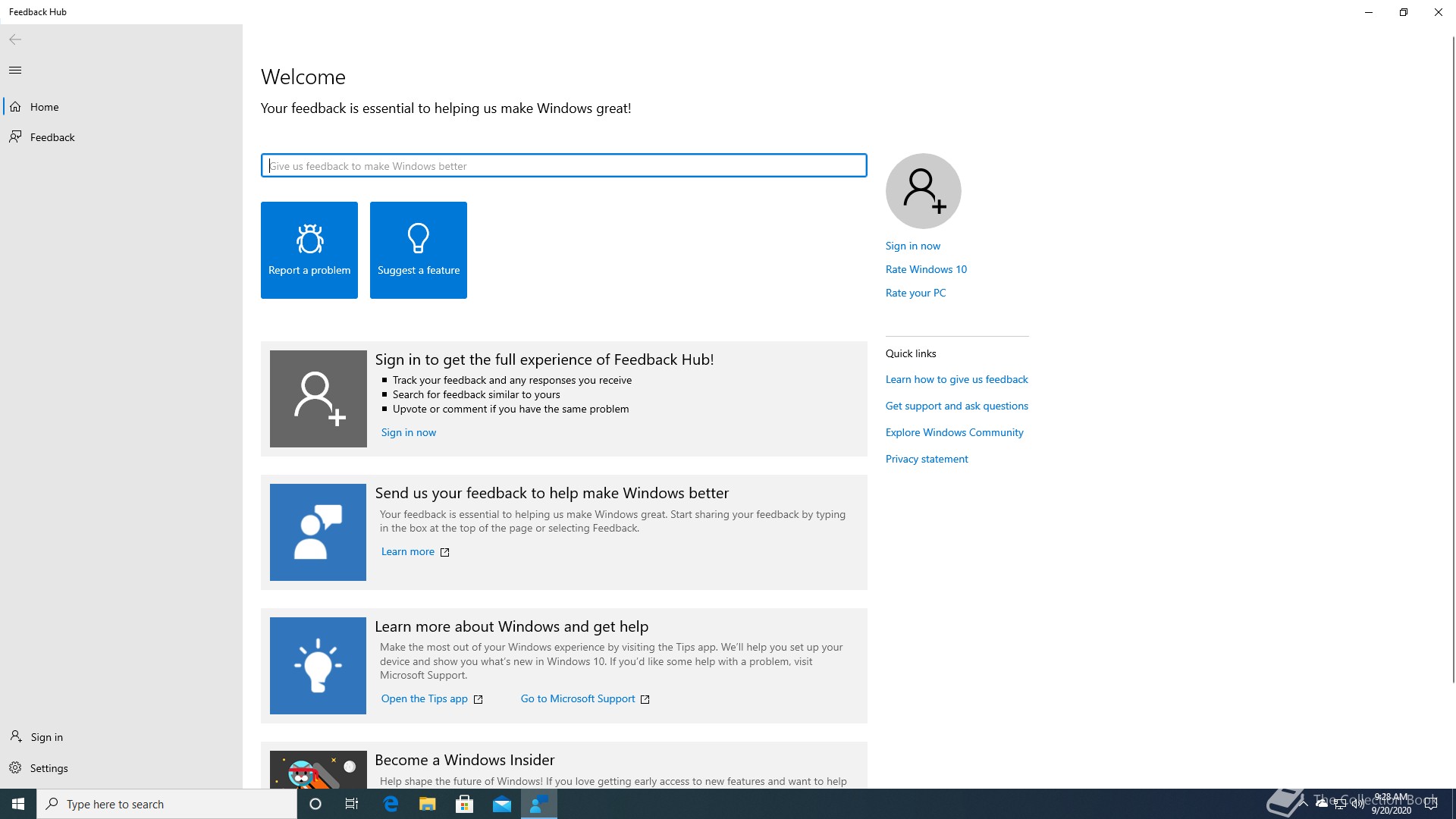Click the gray sign-in person tile
This screenshot has width=1456, height=819.
318,399
